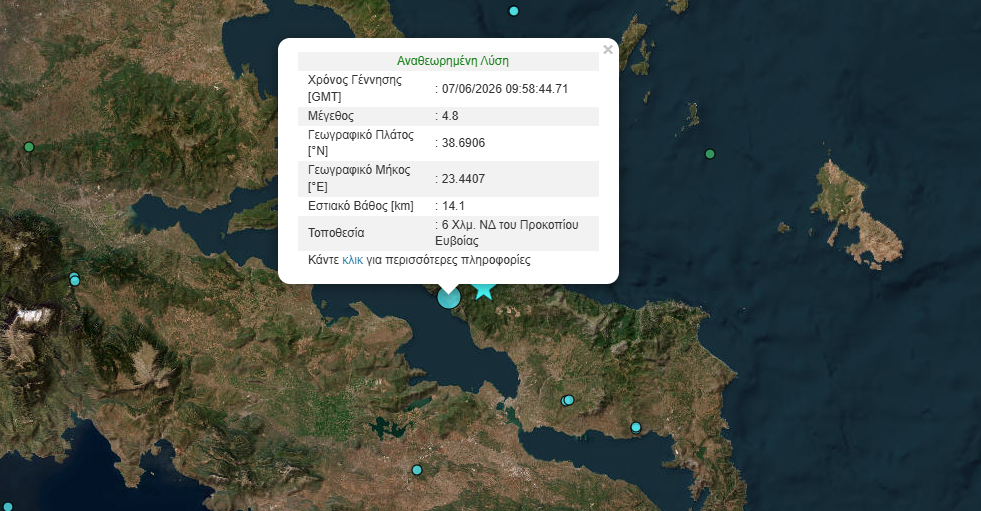Select location text '6 Χλμ. ΝΔ του Προκοπίου Ευβοίας'

coord(507,233)
